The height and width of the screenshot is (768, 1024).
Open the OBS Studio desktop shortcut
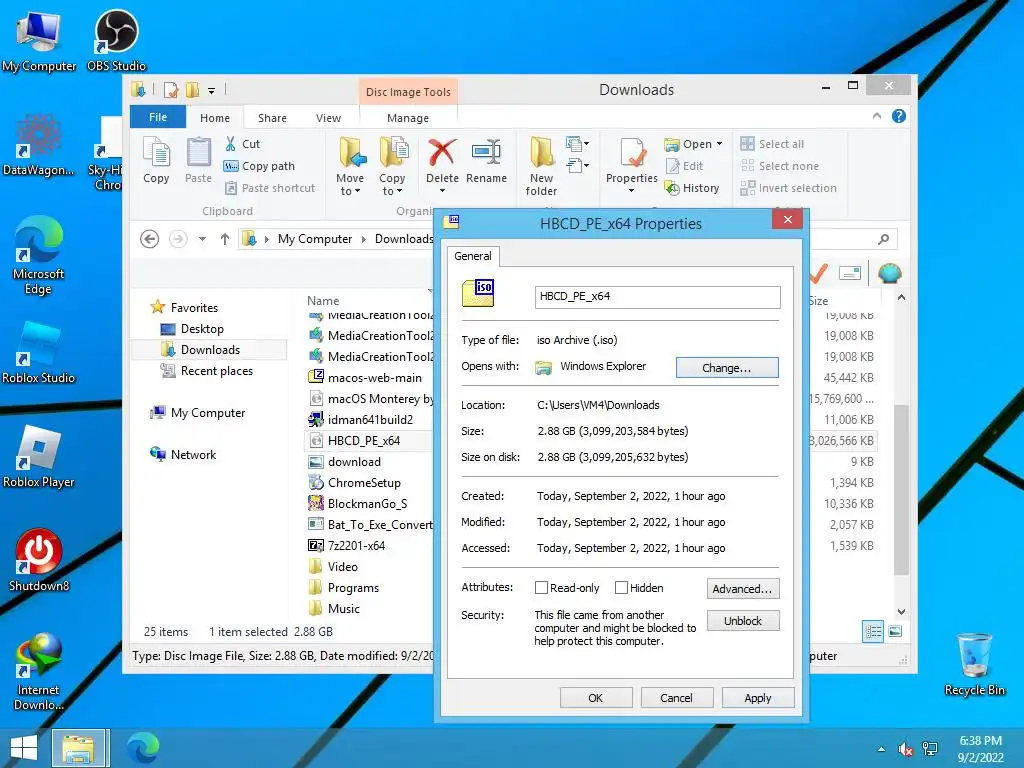pyautogui.click(x=116, y=40)
